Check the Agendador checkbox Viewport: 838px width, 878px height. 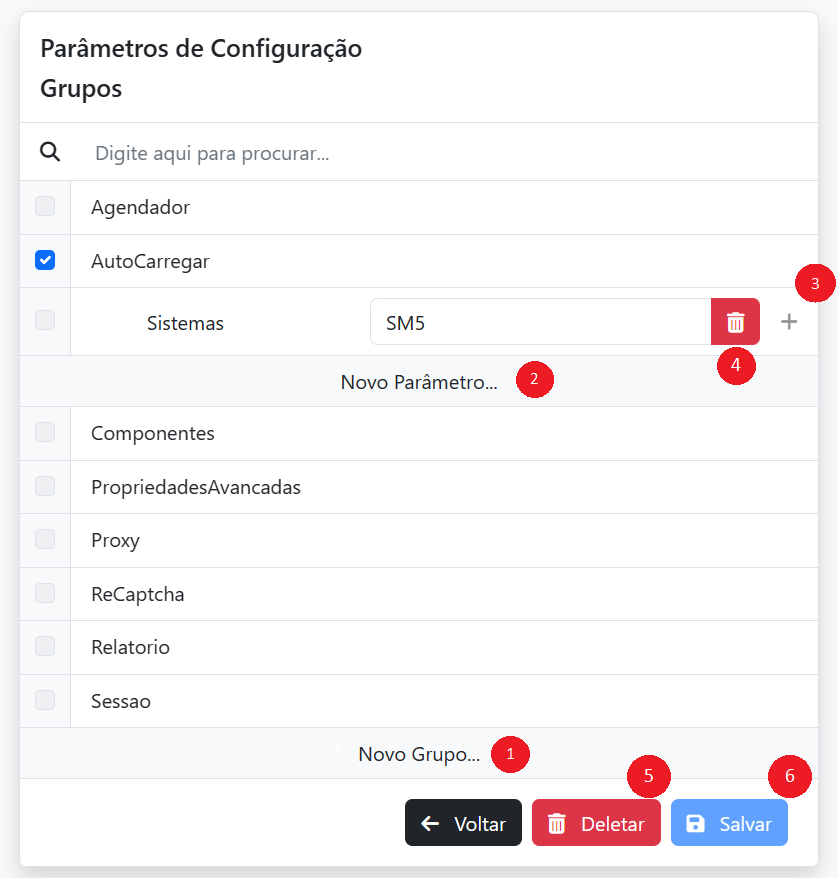tap(45, 207)
